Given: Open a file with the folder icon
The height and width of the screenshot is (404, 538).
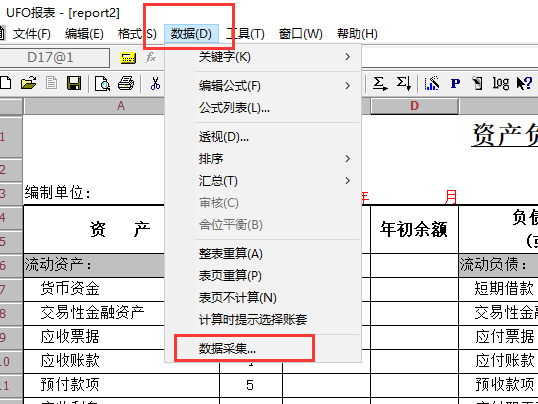Looking at the screenshot, I should (x=28, y=83).
